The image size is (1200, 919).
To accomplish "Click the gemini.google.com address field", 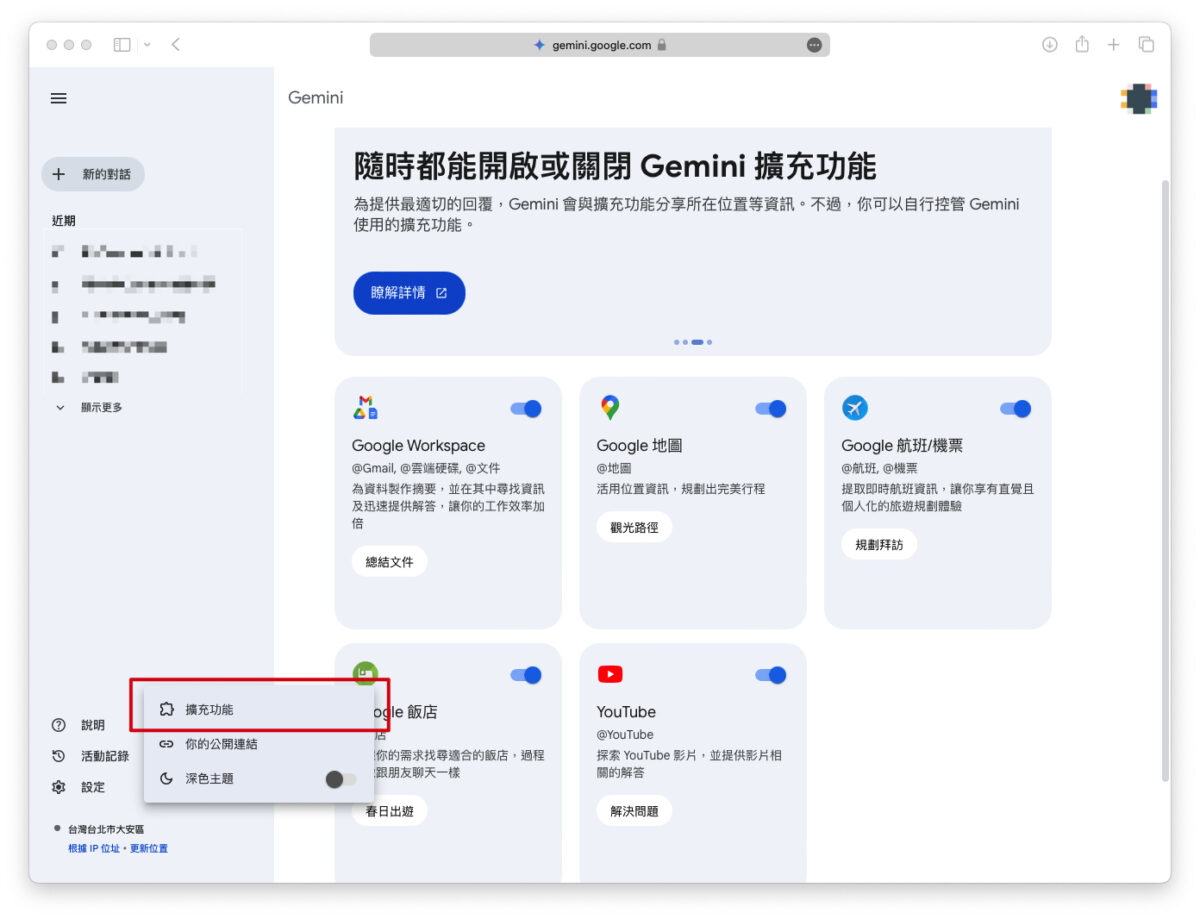I will coord(599,45).
